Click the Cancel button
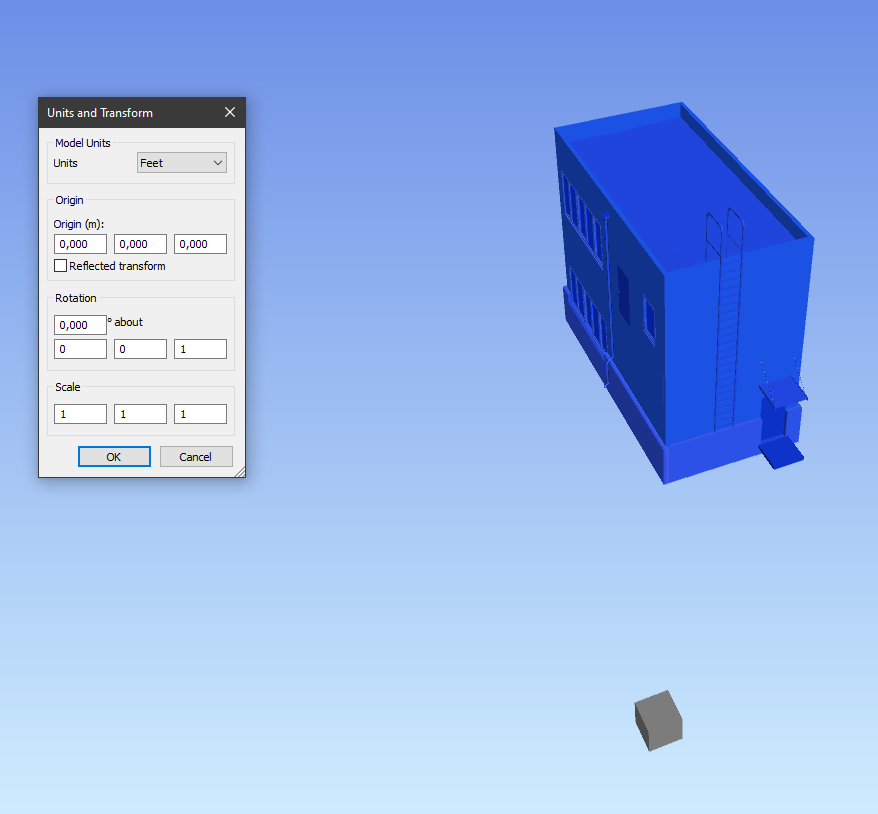 [196, 456]
